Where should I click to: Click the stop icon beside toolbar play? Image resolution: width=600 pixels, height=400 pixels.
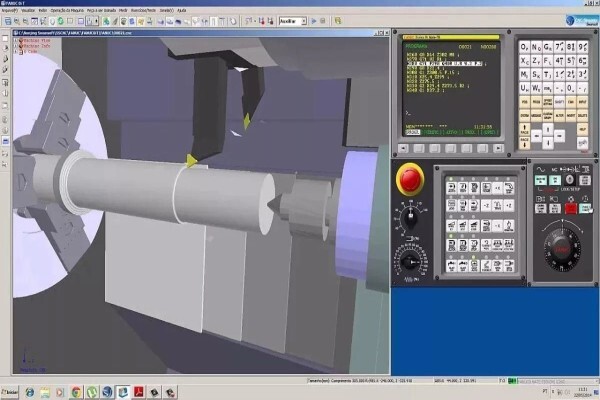coord(323,21)
